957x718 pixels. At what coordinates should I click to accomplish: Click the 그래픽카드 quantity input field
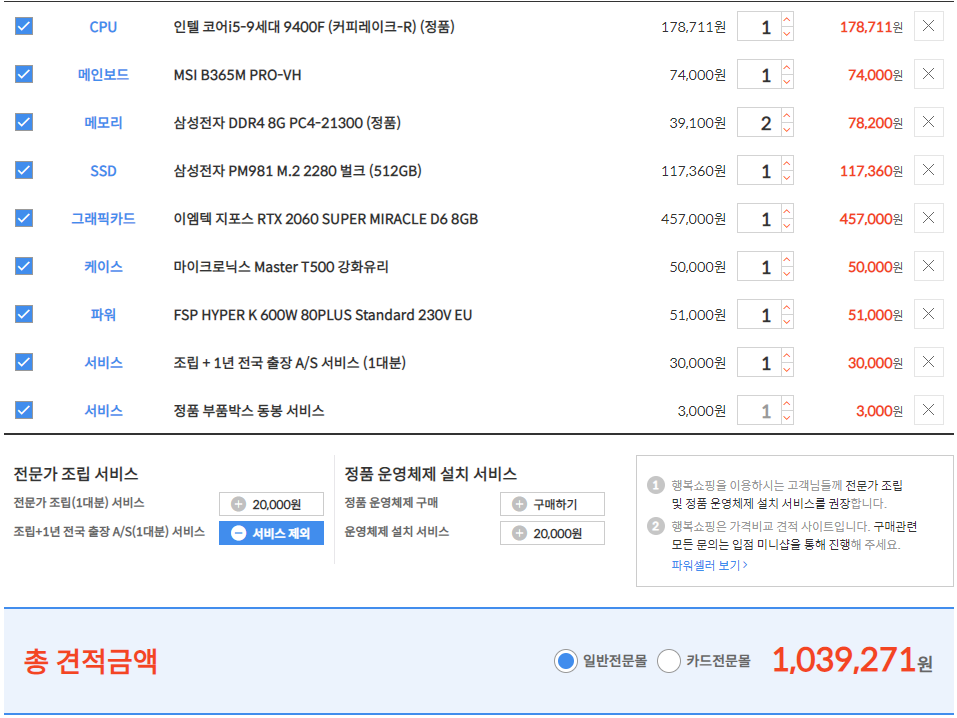[759, 219]
